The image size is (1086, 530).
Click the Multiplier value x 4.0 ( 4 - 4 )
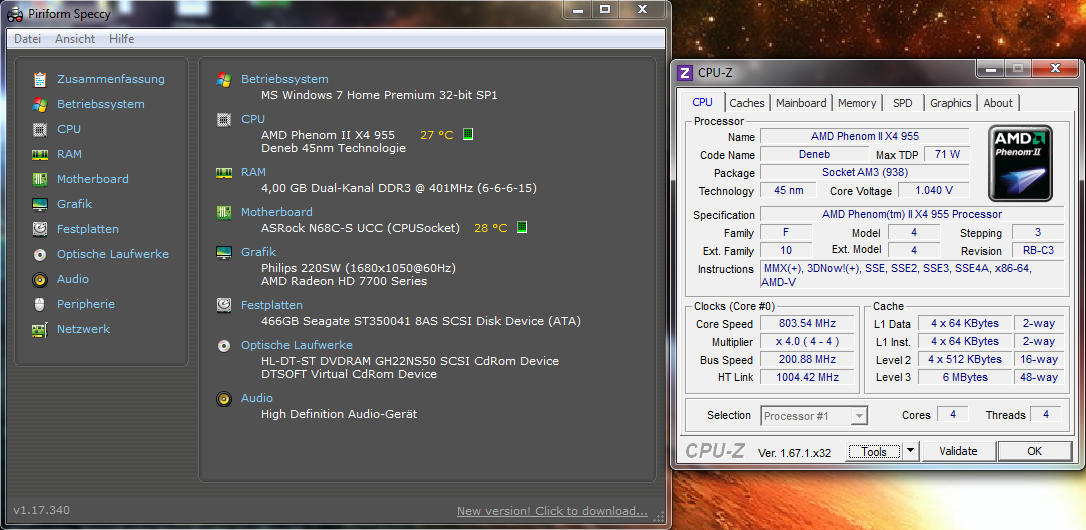(x=809, y=342)
